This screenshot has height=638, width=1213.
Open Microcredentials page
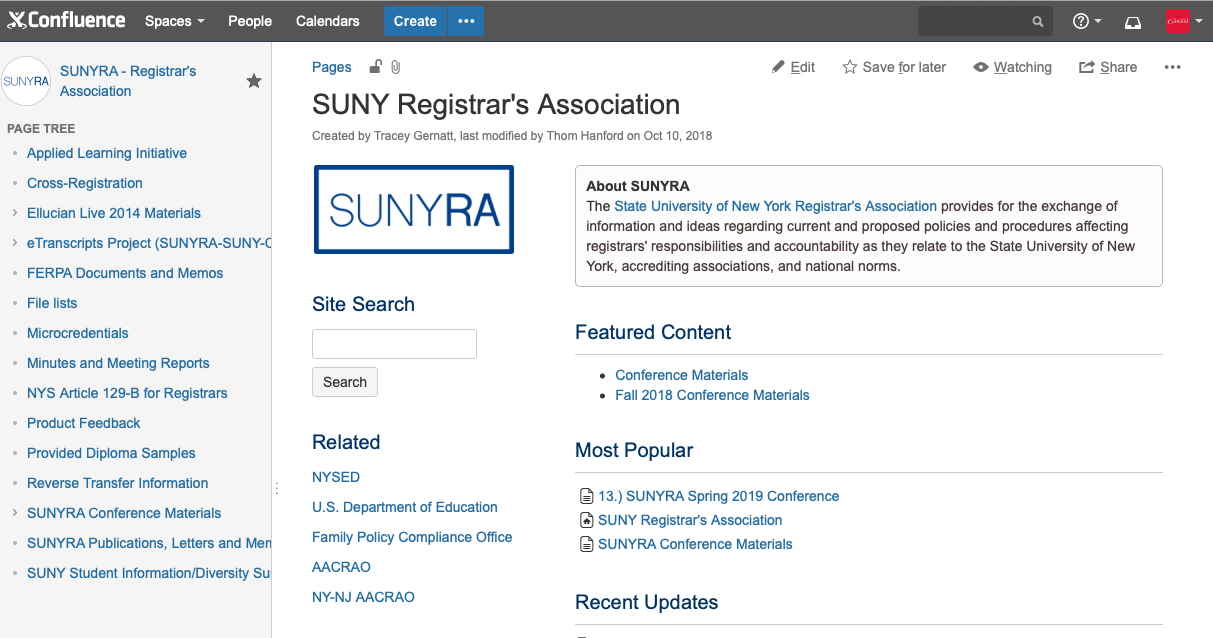[x=78, y=333]
